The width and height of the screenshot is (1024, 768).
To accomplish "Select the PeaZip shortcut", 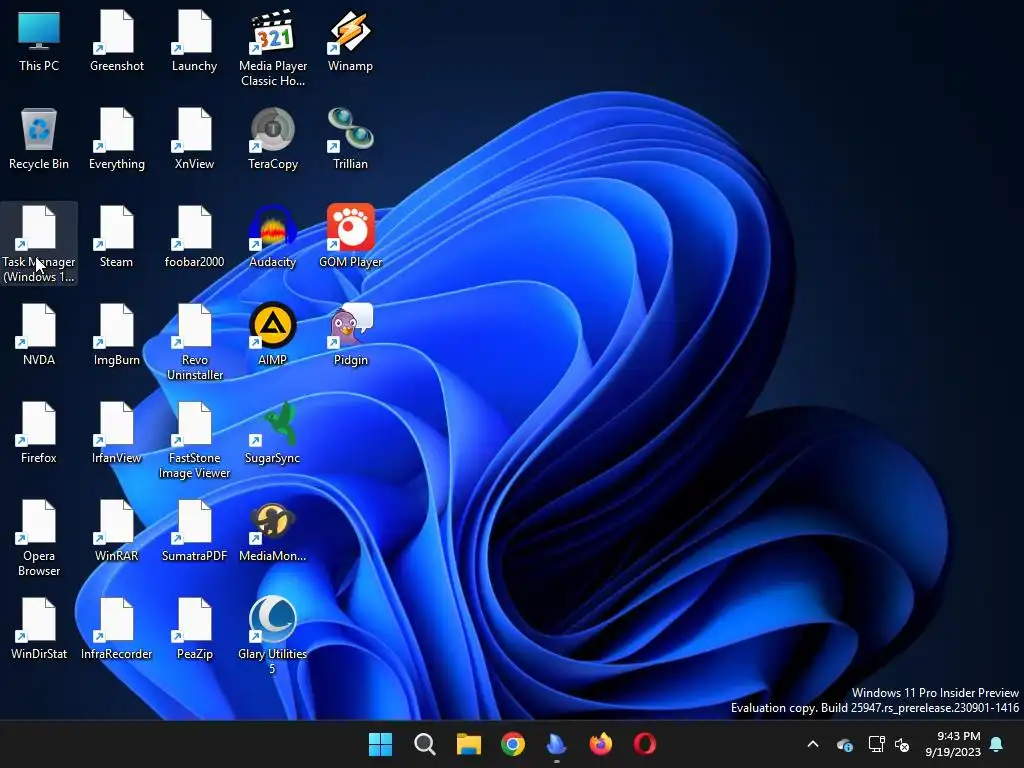I will (195, 628).
